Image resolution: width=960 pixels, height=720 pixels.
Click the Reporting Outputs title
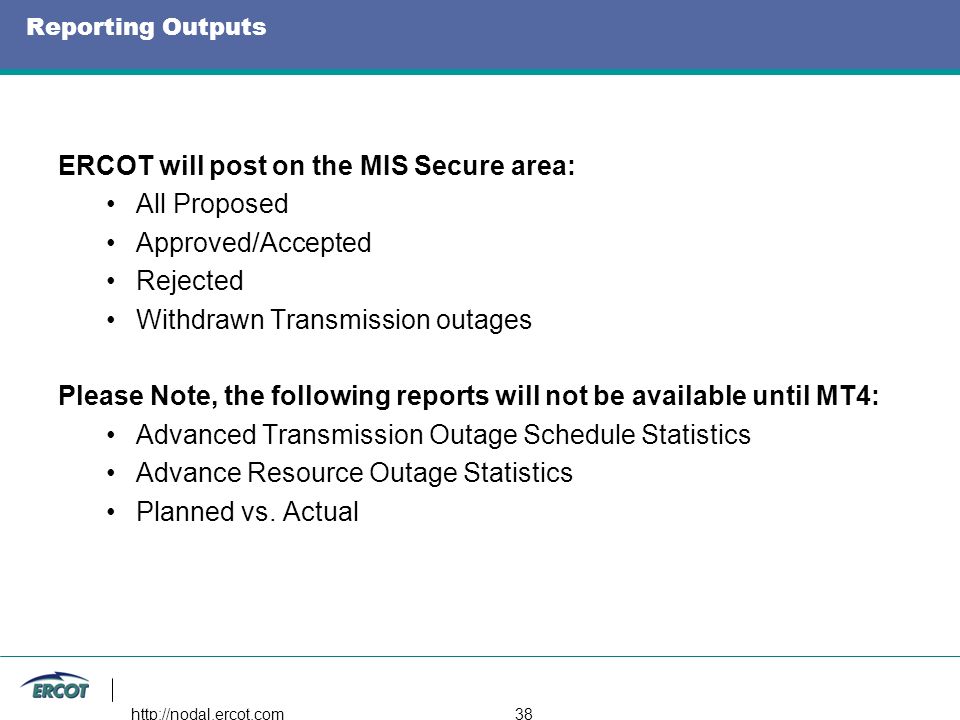[x=146, y=28]
